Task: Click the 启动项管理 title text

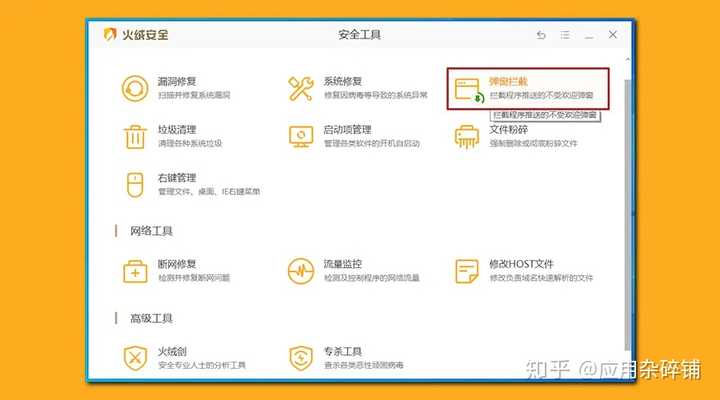Action: coord(347,130)
